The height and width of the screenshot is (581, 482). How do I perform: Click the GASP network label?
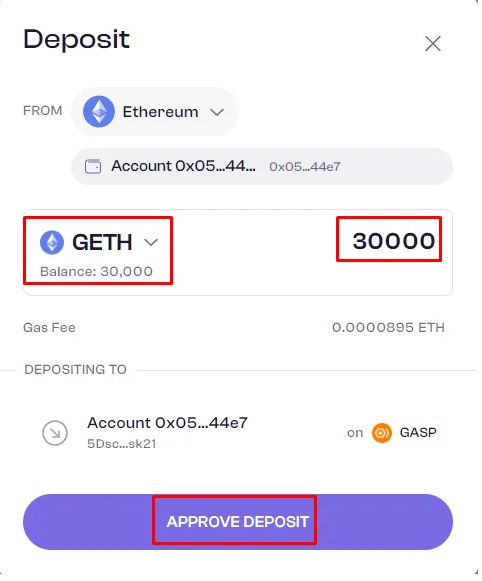[418, 433]
